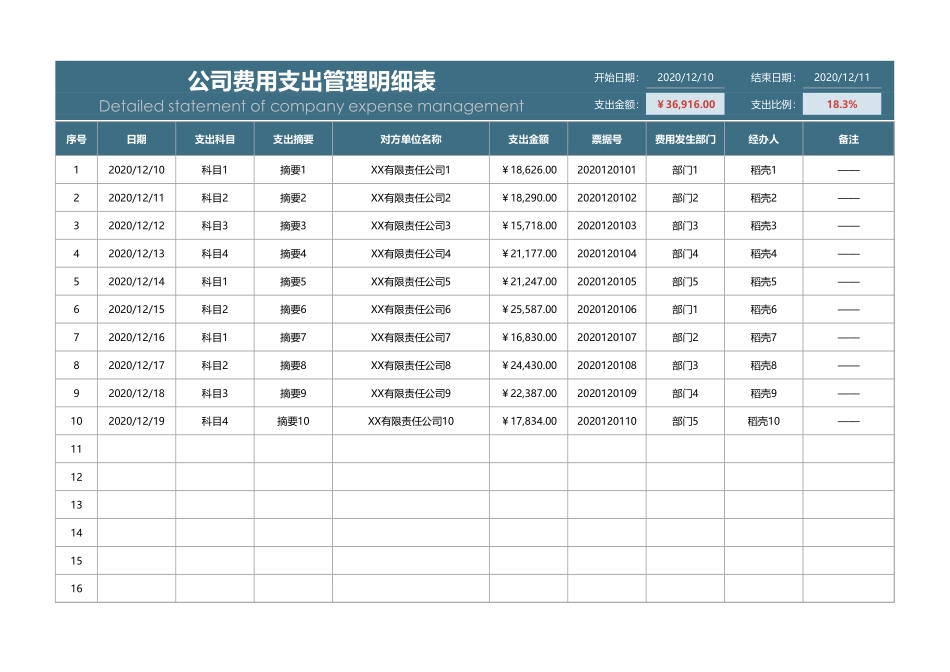
Task: Click the 对方单位名称 column header
Action: 409,139
